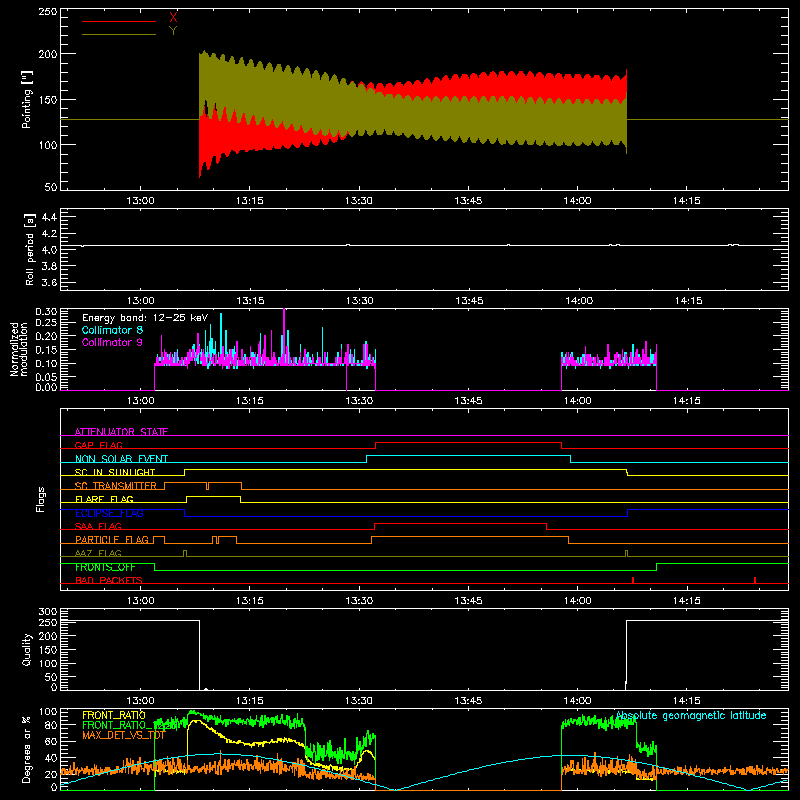Screen dimensions: 800x800
Task: Click the magenta 'Collimator 9' legend entry
Action: coord(112,342)
